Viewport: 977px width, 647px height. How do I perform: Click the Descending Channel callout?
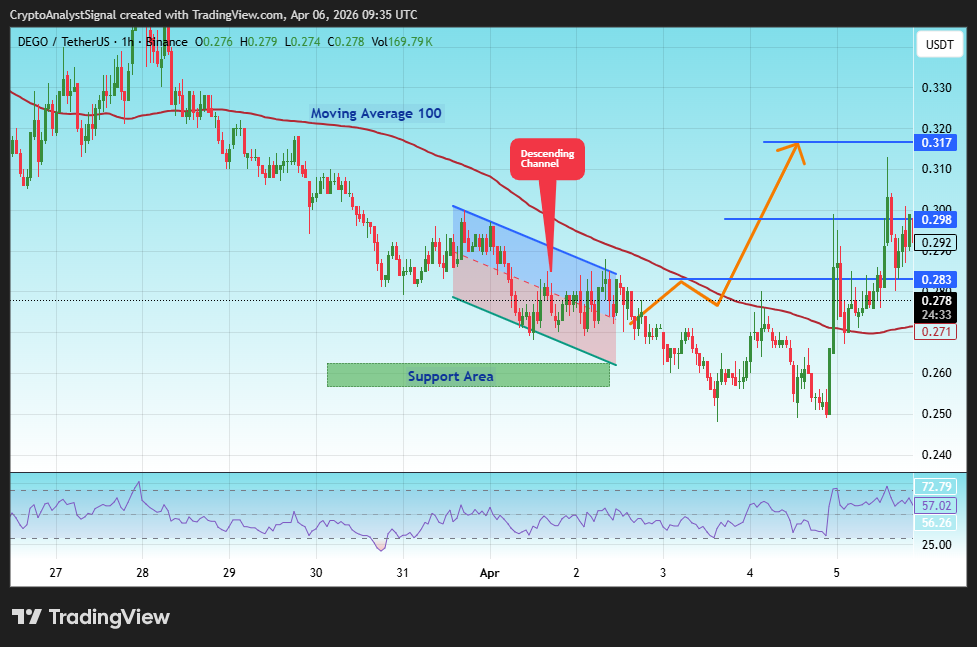tap(547, 159)
